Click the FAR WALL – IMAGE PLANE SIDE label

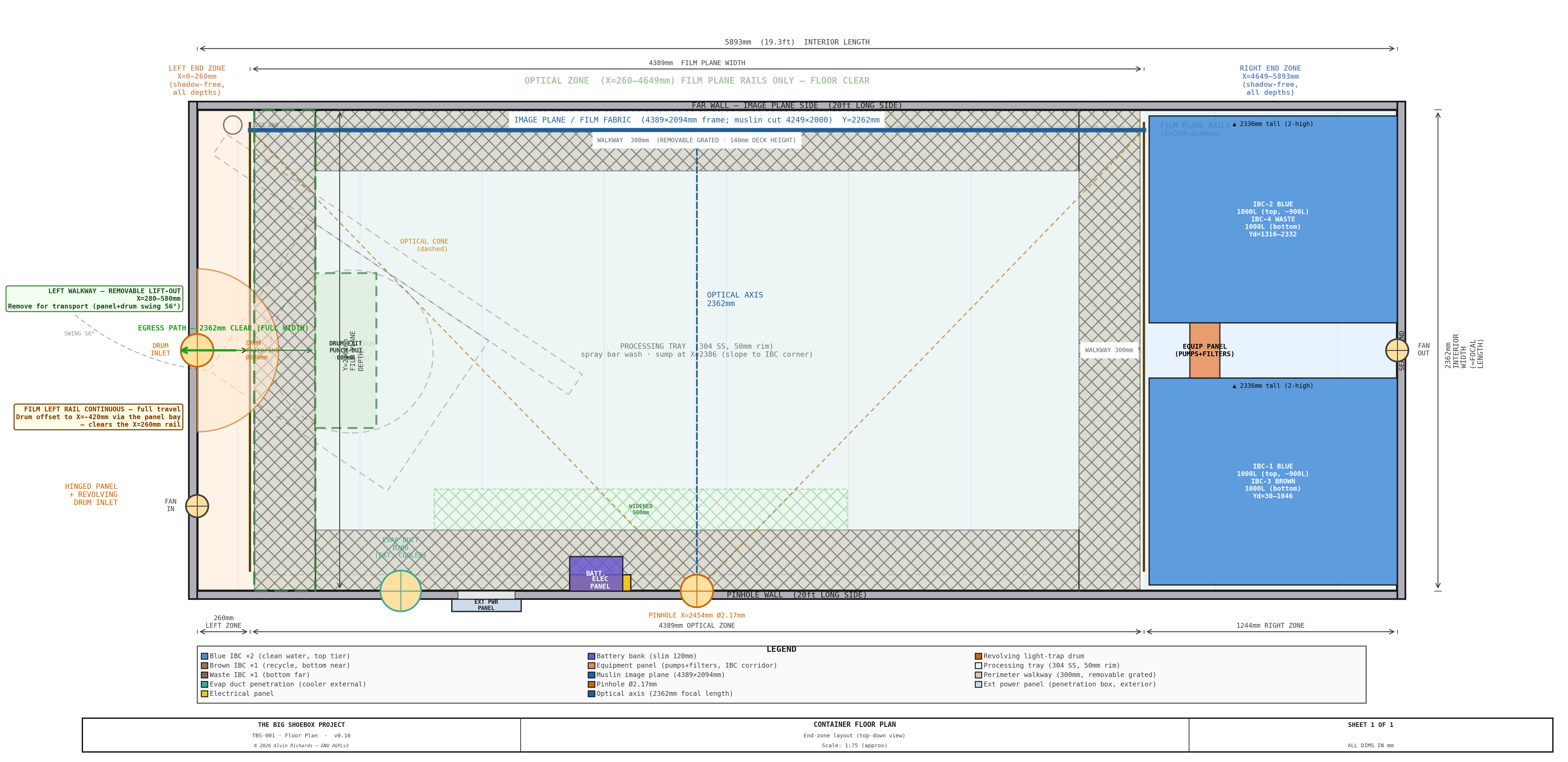(797, 105)
